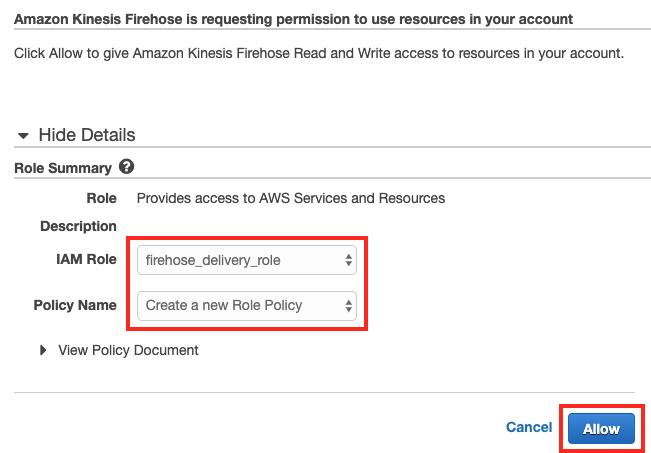Click the IAM Role dropdown up-down arrows

coord(348,260)
